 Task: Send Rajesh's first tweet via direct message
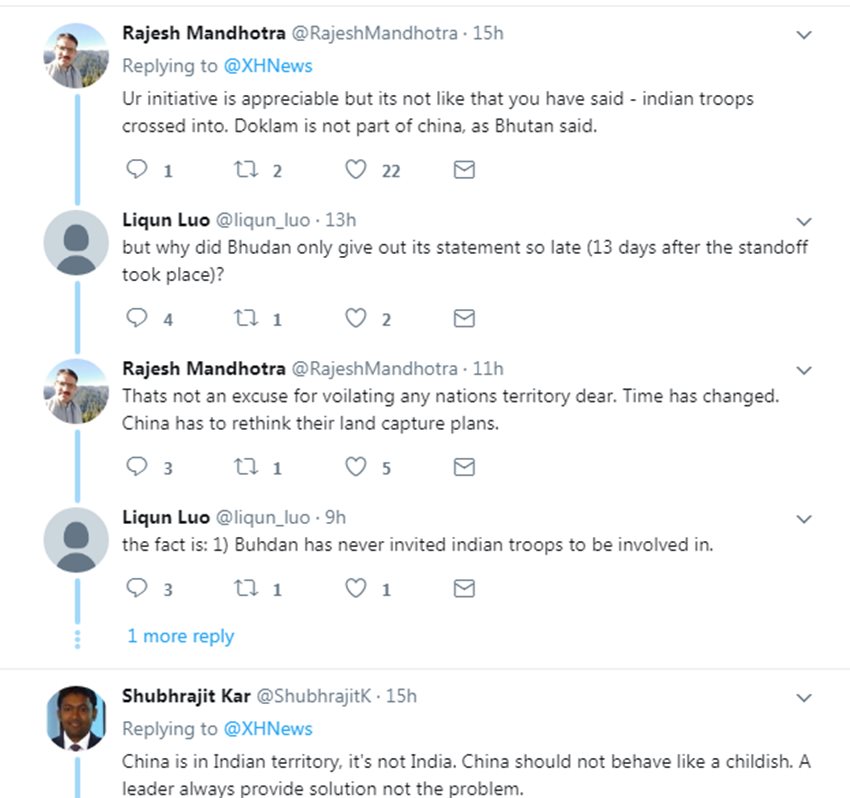tap(464, 170)
